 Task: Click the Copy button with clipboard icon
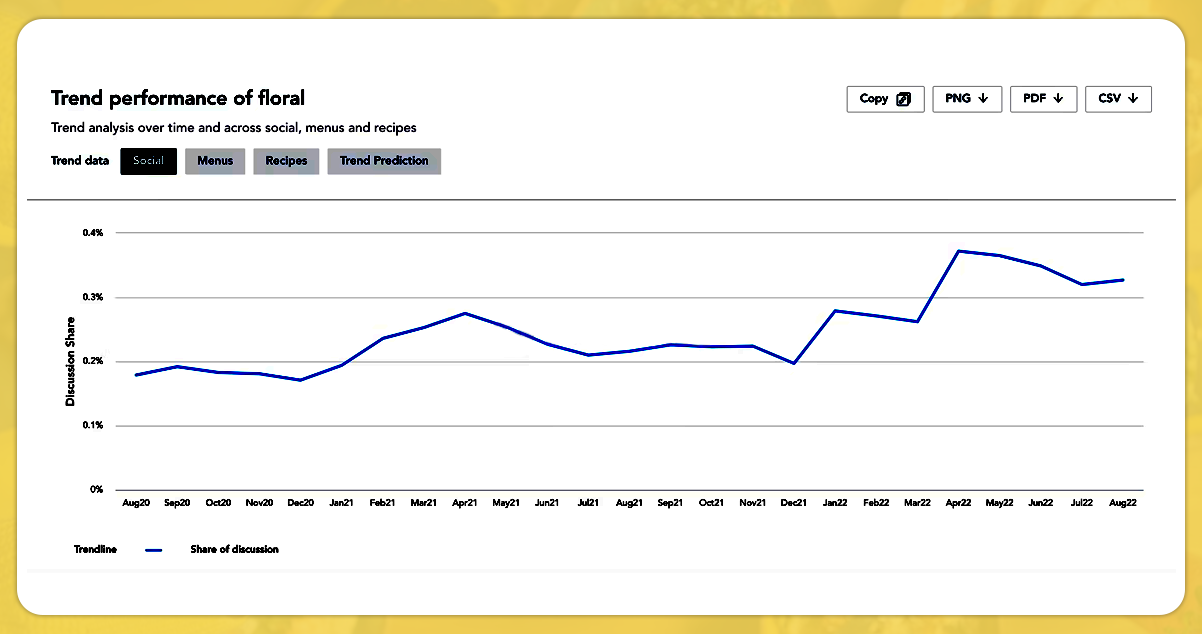pos(885,99)
